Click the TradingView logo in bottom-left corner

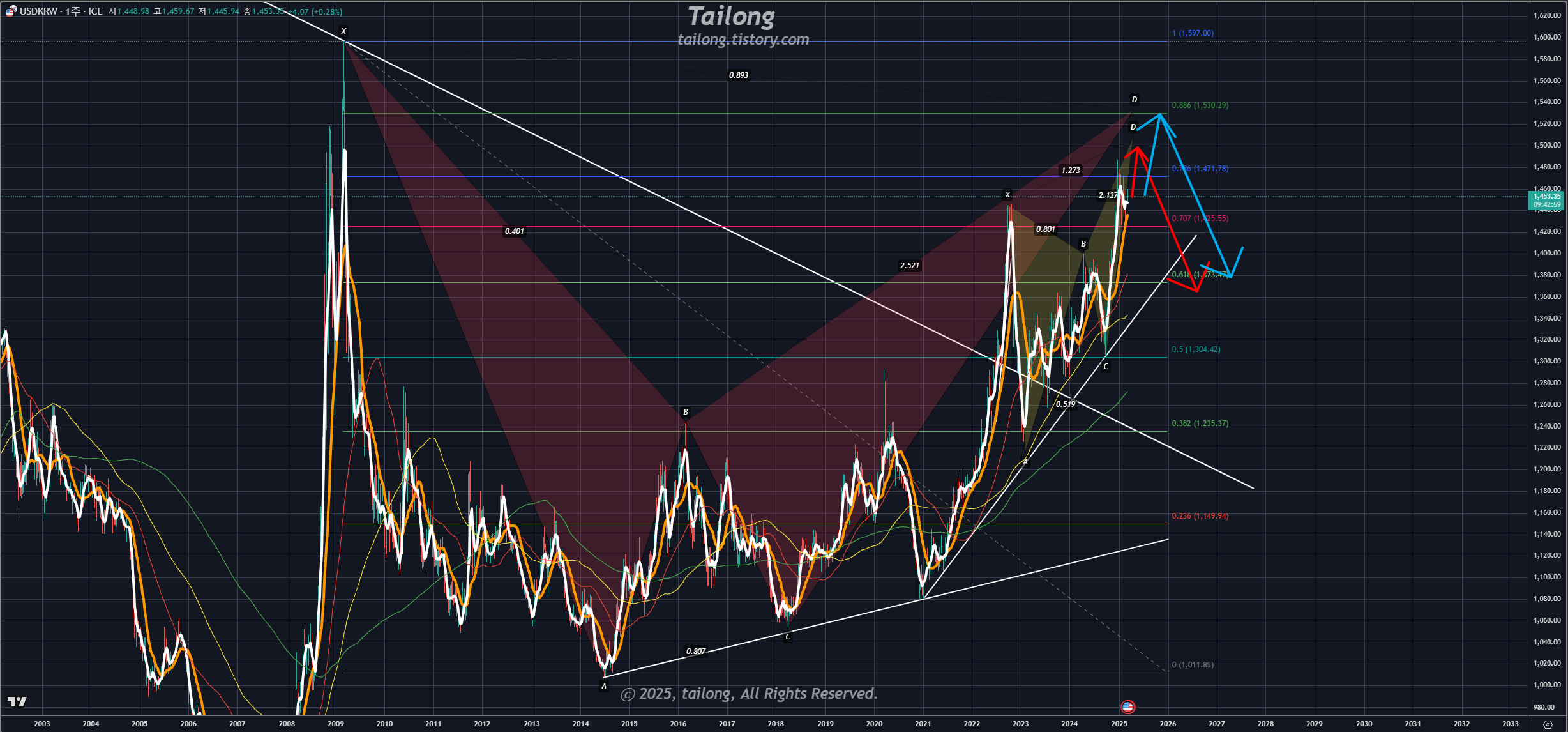[x=17, y=701]
